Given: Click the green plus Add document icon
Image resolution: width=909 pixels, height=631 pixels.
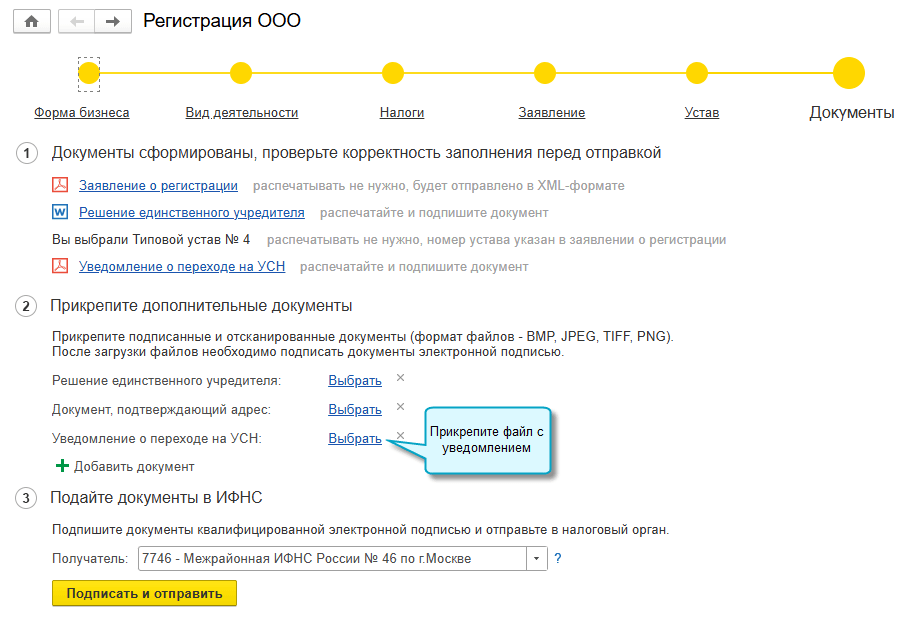Looking at the screenshot, I should [x=62, y=466].
